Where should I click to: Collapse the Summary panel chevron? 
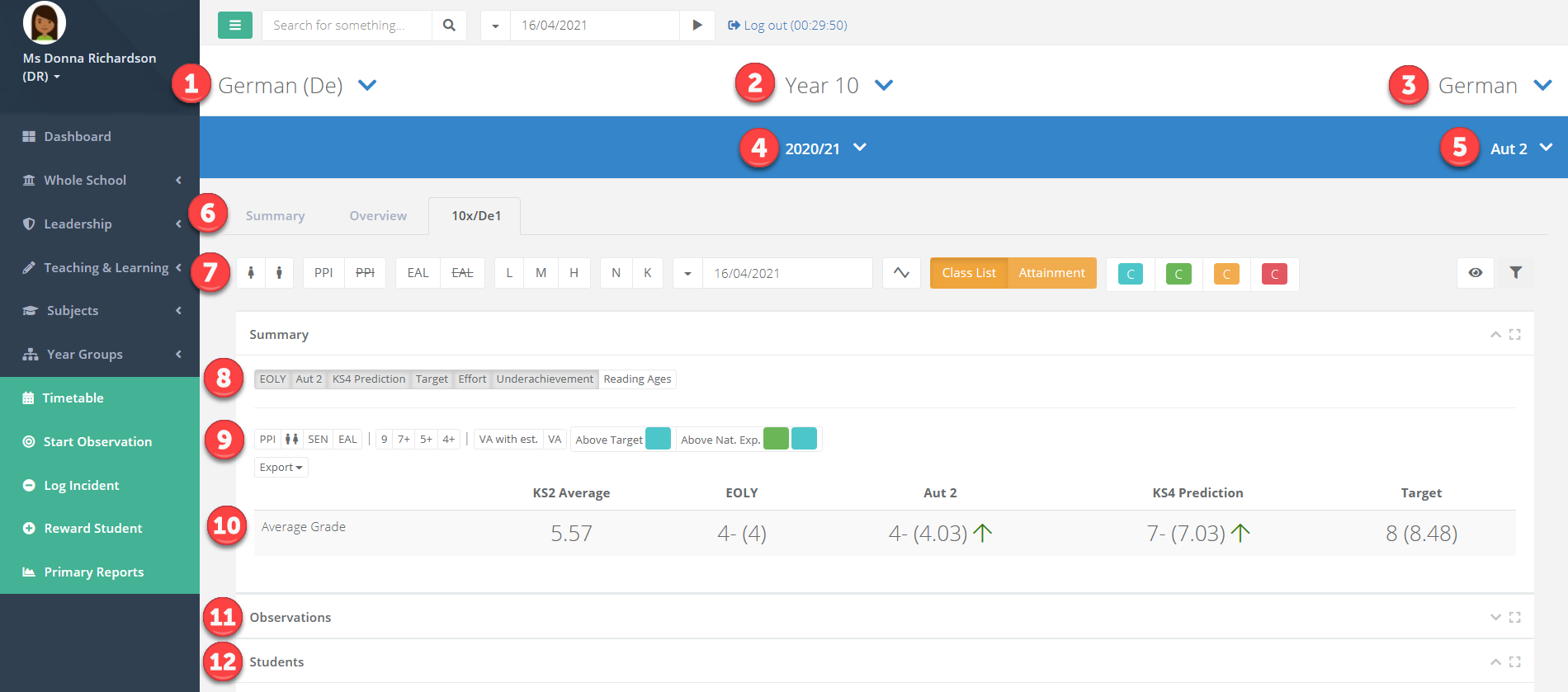point(1495,334)
